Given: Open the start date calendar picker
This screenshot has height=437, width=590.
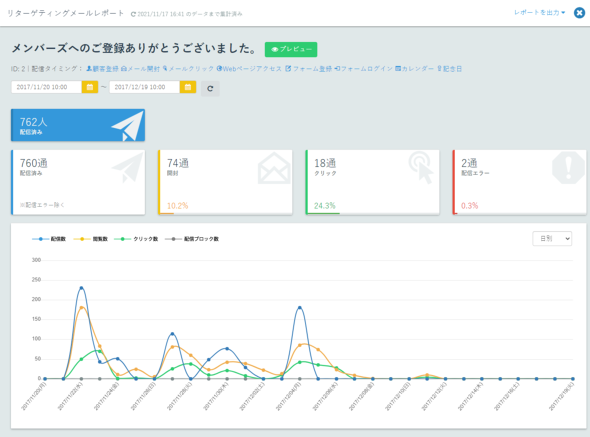Looking at the screenshot, I should pyautogui.click(x=90, y=87).
